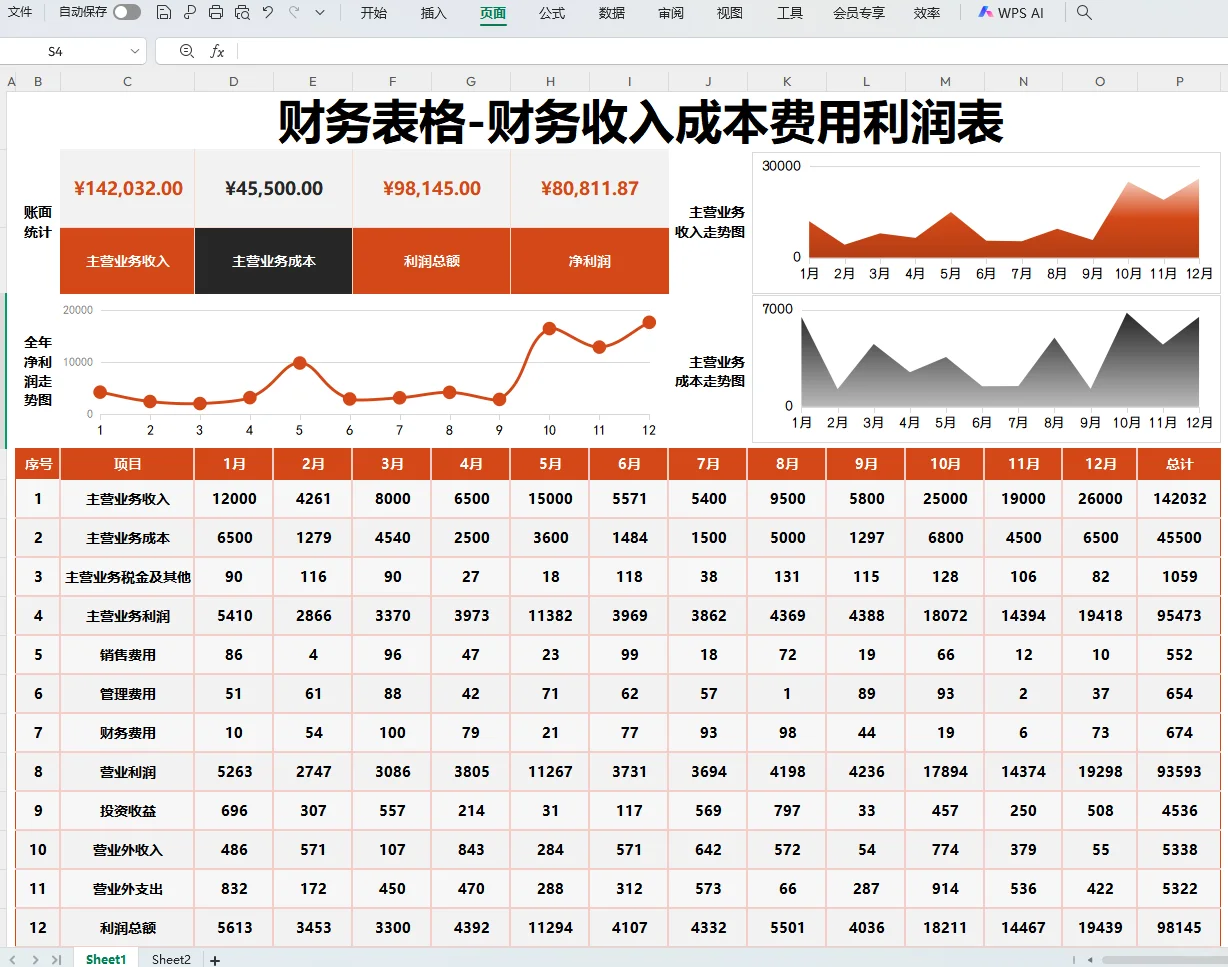1228x967 pixels.
Task: Select the ¥80,811.87 value cell
Action: (590, 189)
